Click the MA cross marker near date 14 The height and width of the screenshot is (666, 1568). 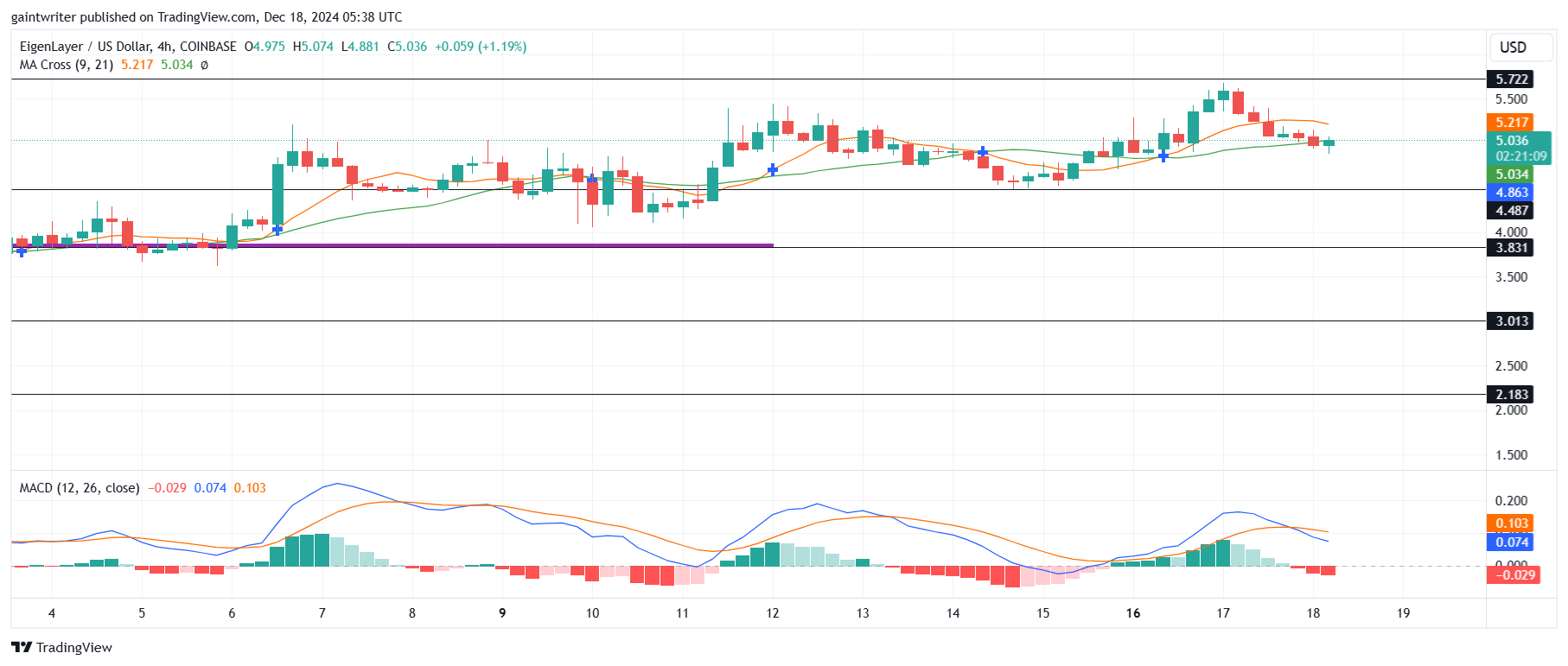983,152
